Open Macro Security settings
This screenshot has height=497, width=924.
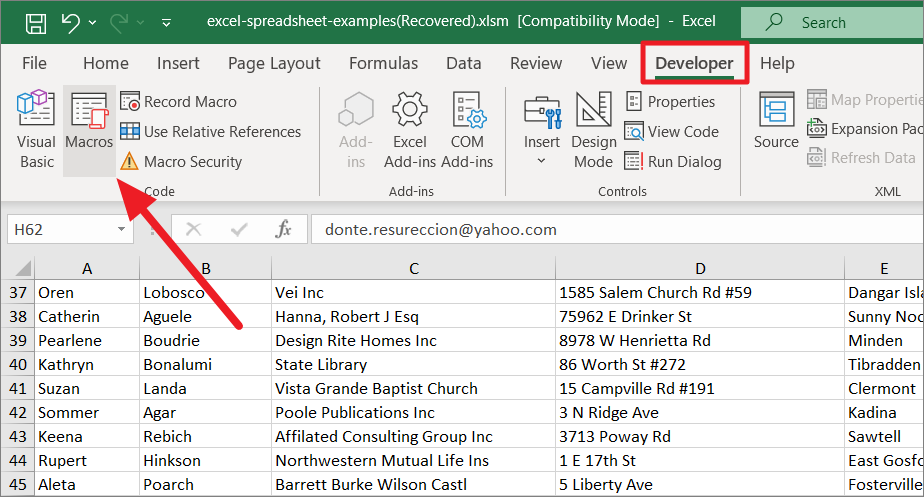click(x=181, y=161)
